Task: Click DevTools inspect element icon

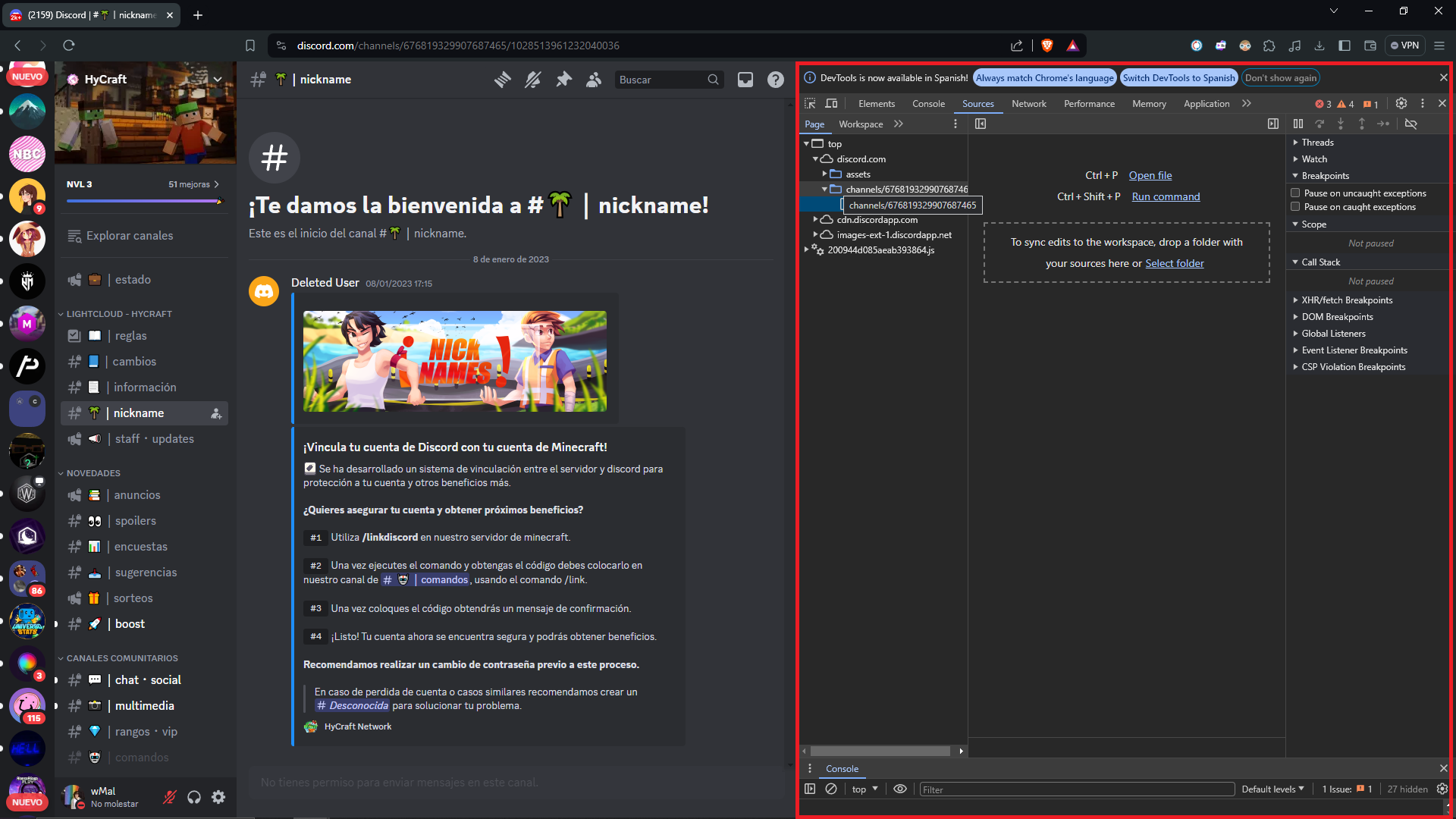Action: point(810,104)
